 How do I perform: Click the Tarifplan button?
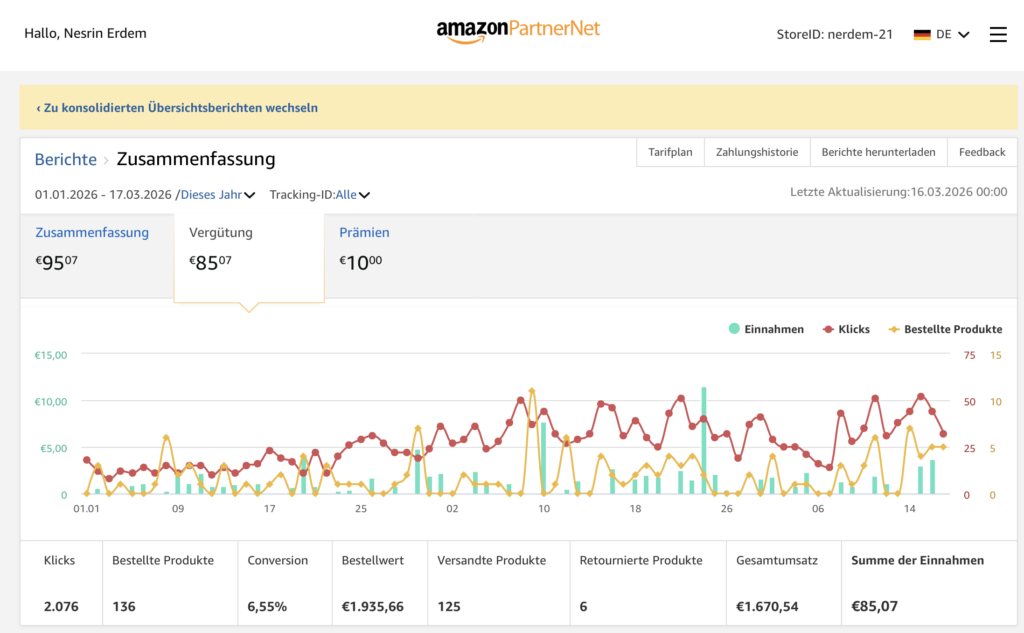pos(670,152)
